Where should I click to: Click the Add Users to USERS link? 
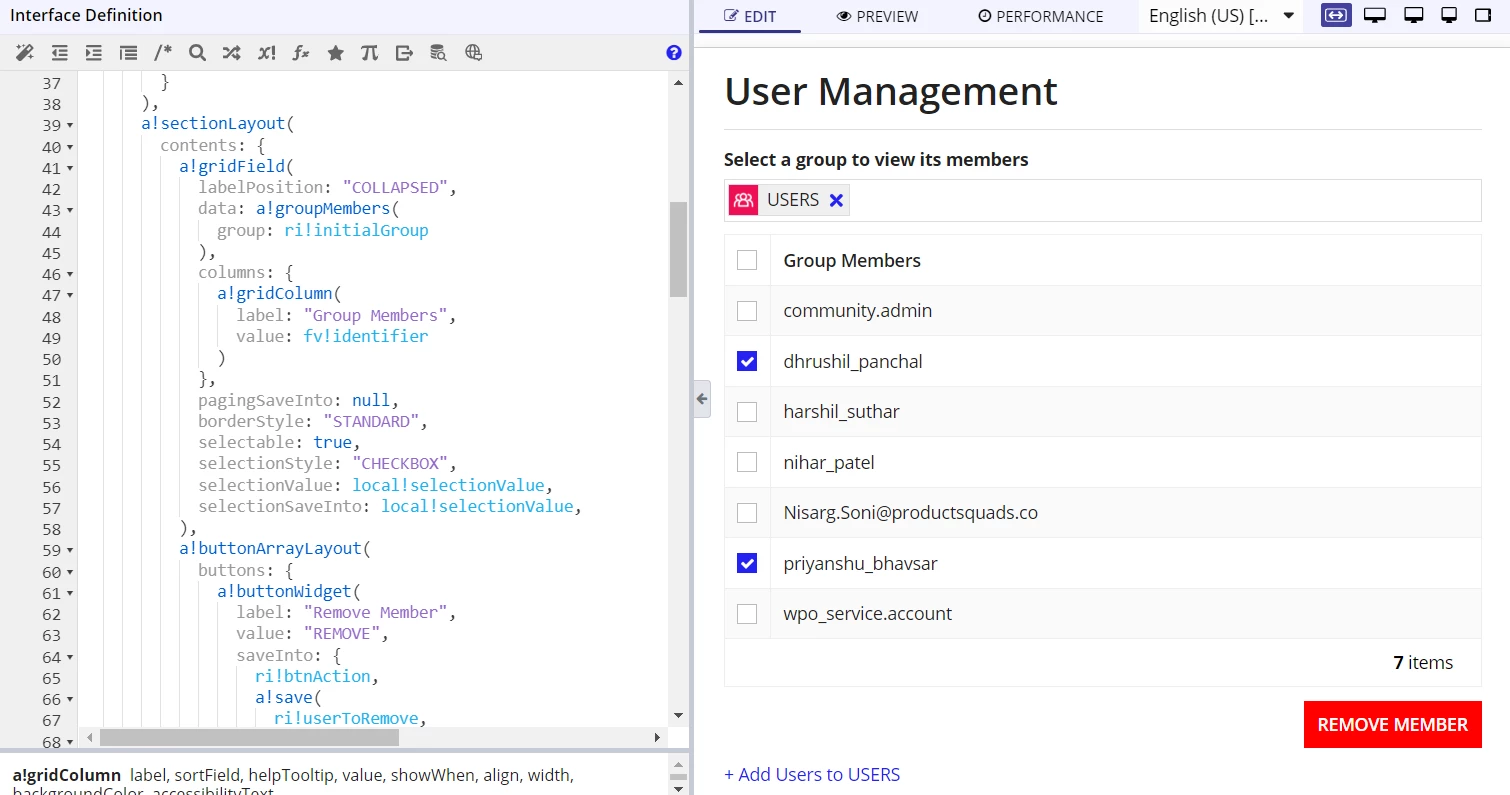(x=812, y=775)
